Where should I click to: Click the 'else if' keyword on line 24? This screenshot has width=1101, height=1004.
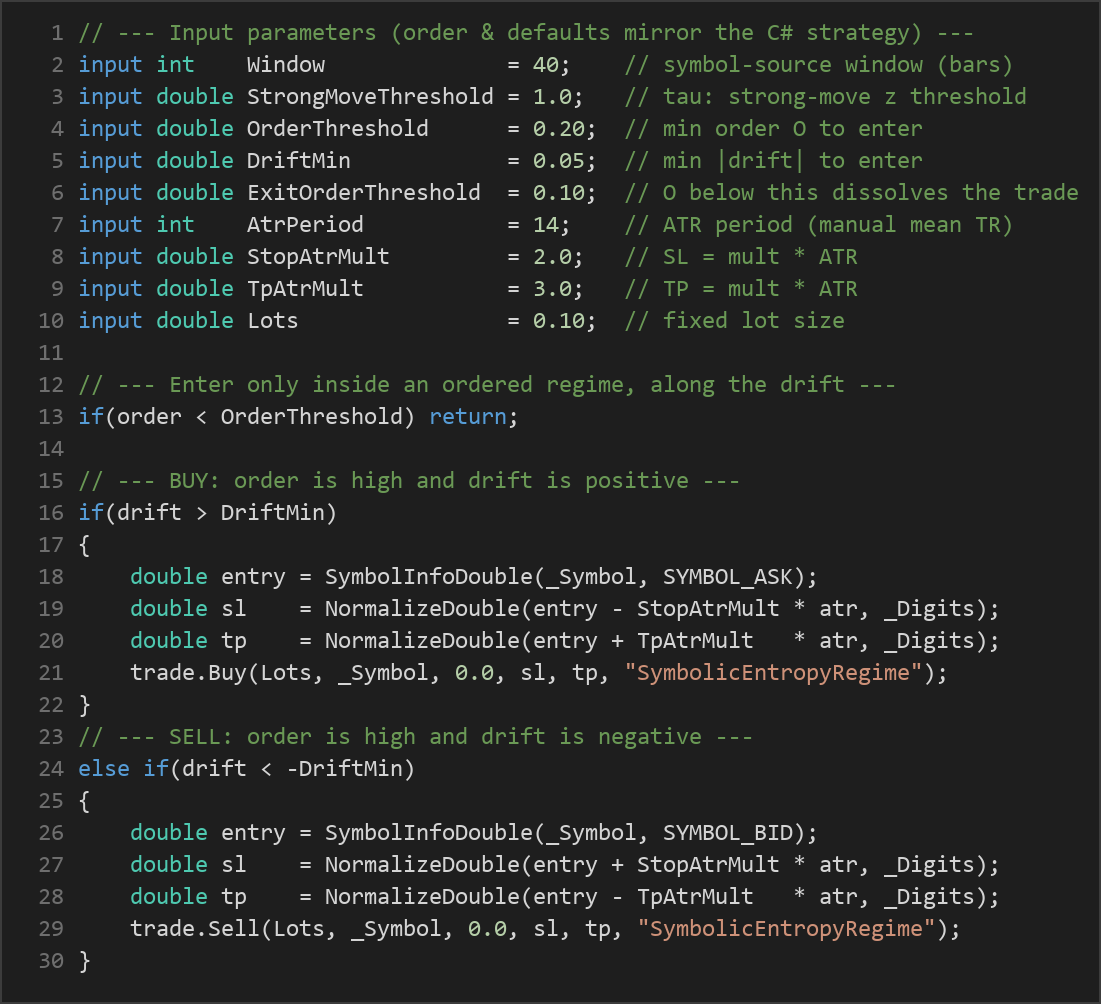(124, 768)
